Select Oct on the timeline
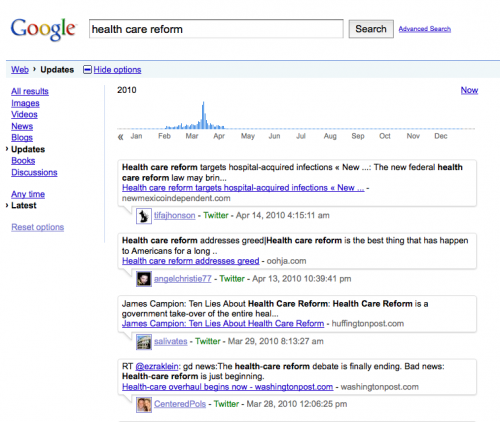The height and width of the screenshot is (422, 500). pos(385,136)
